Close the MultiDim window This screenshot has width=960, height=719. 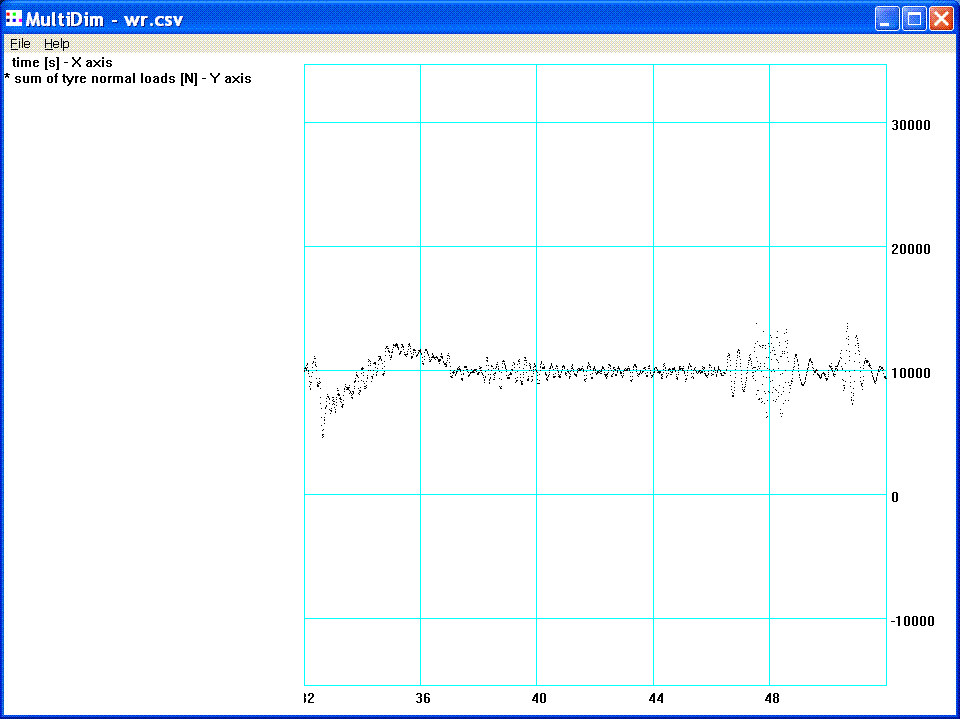click(941, 19)
